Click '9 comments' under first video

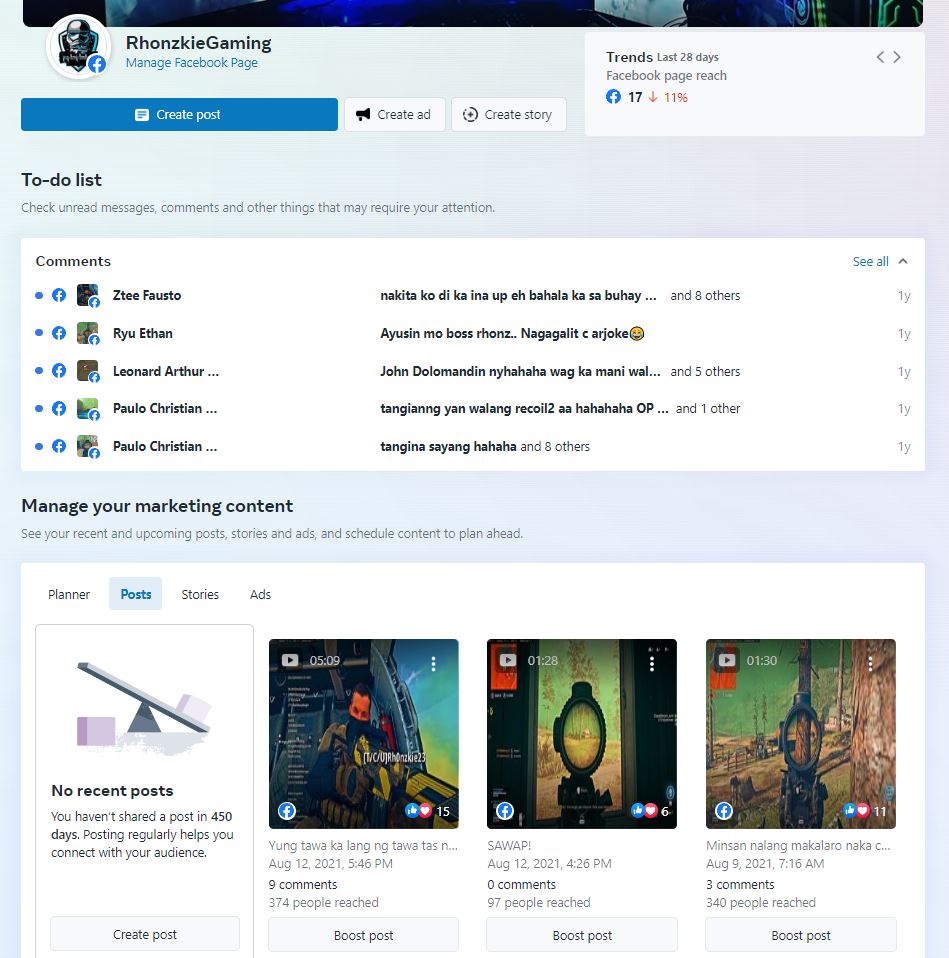302,884
